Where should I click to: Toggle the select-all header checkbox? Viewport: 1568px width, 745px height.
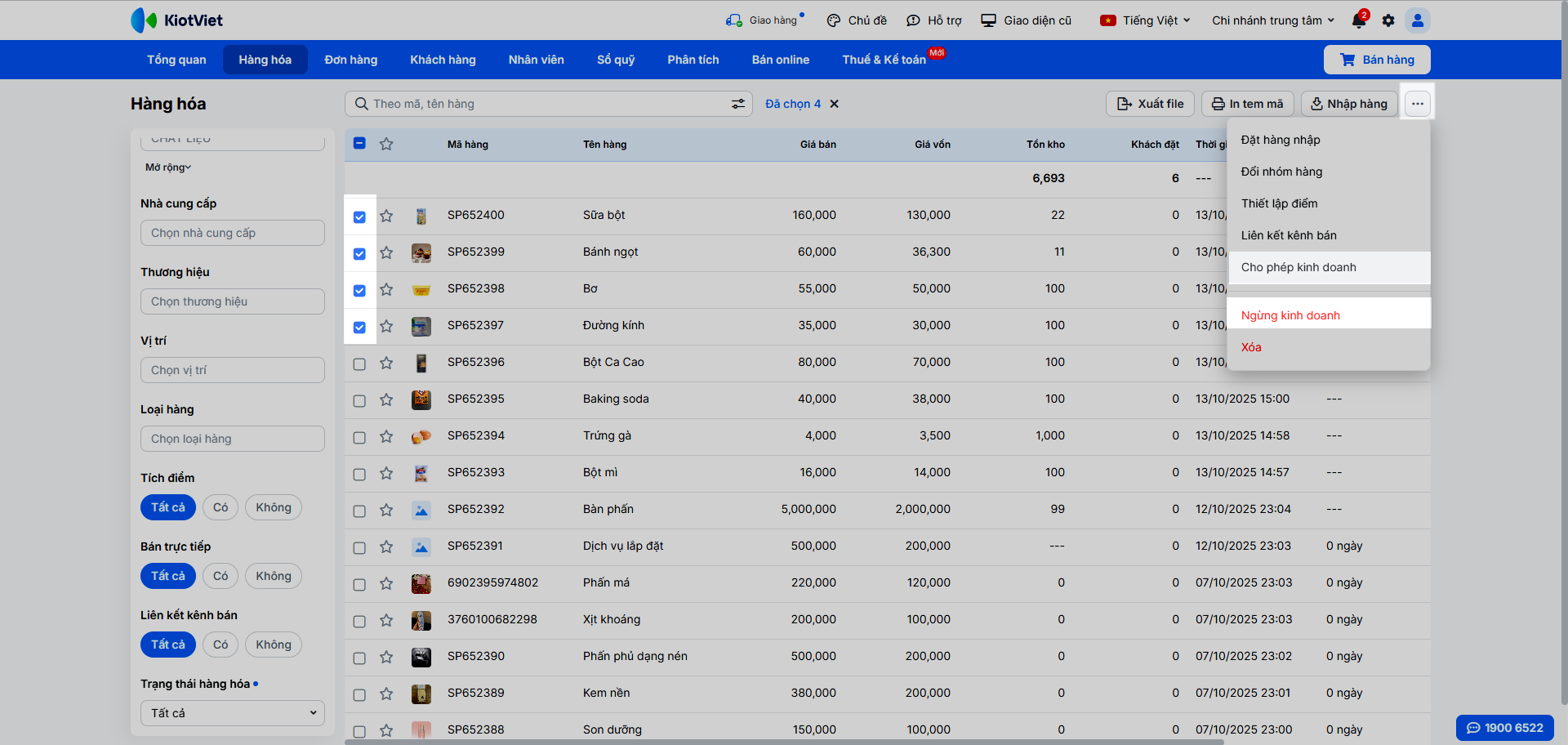(359, 144)
